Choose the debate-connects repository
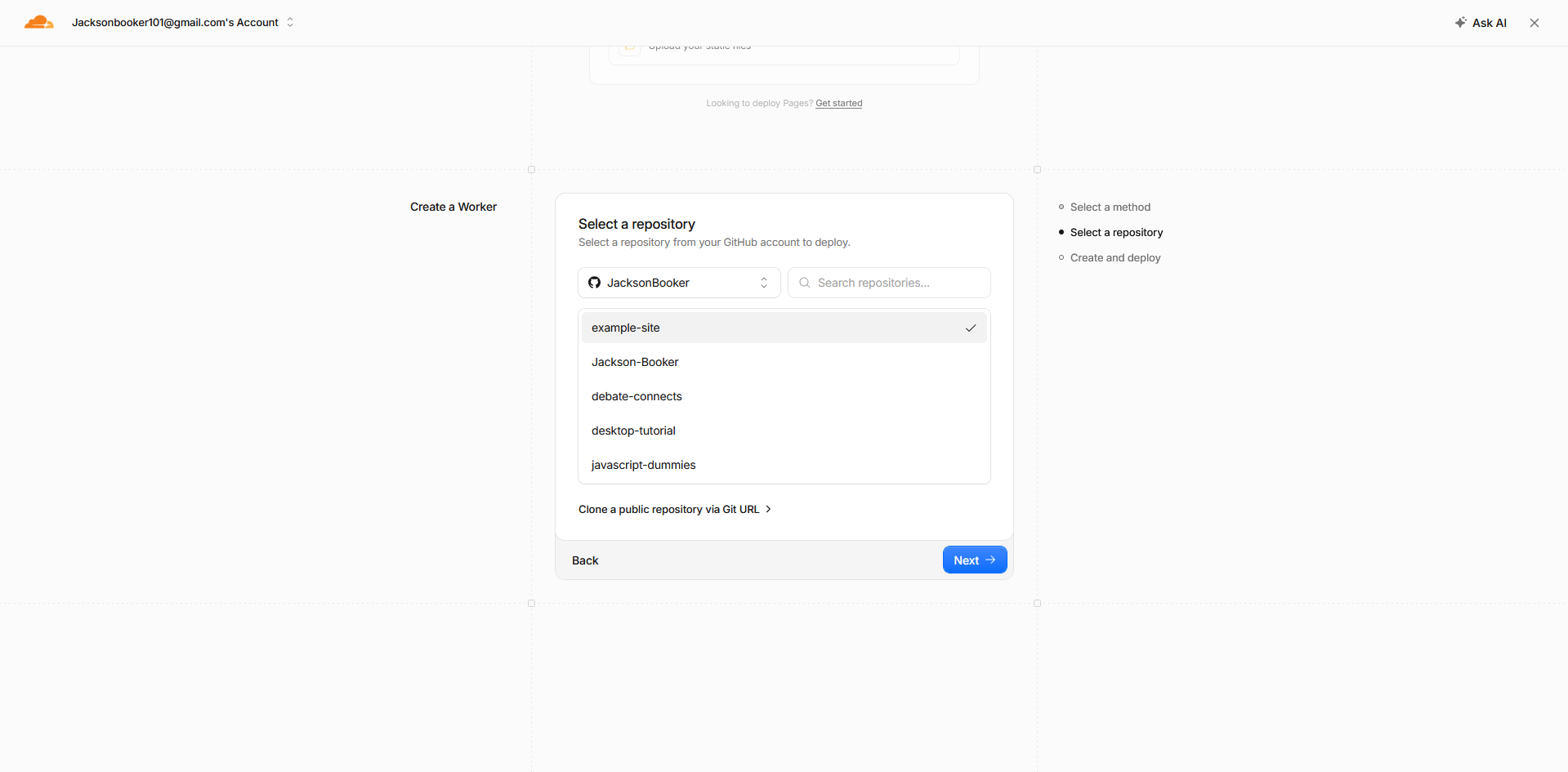The width and height of the screenshot is (1568, 772). click(784, 396)
